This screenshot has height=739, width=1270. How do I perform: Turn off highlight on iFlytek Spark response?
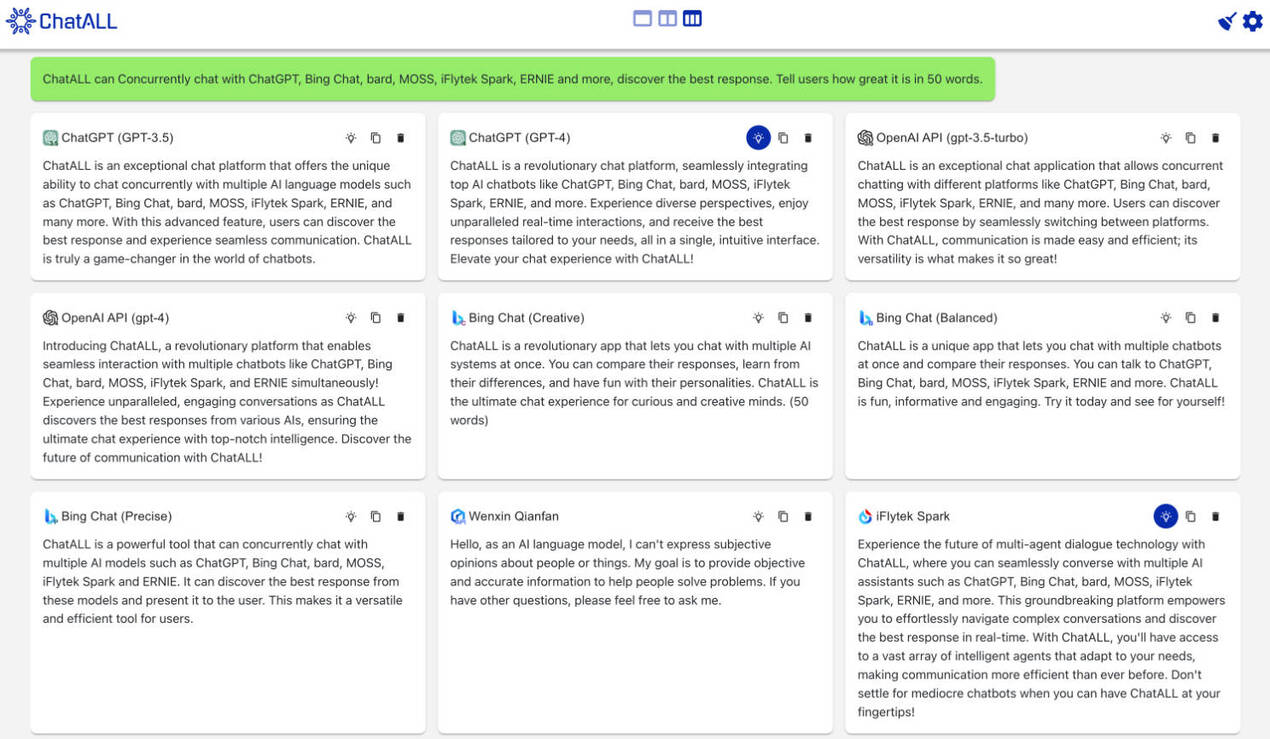click(x=1166, y=516)
